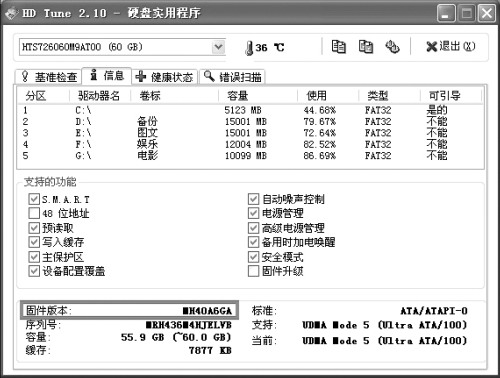Minimize the HD Tune window
Viewport: 500px width, 378px height.
click(446, 14)
